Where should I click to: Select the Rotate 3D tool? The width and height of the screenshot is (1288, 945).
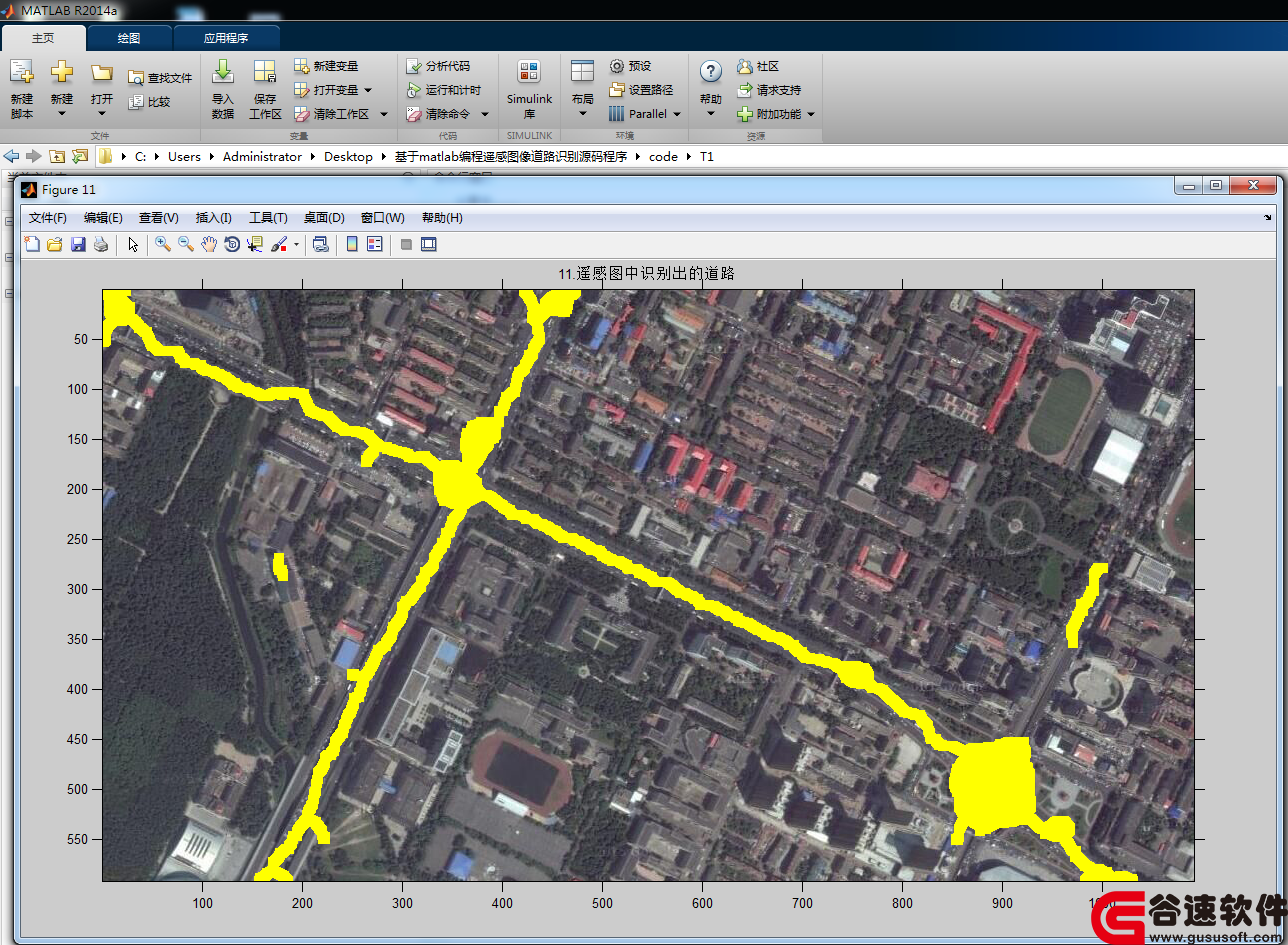232,244
